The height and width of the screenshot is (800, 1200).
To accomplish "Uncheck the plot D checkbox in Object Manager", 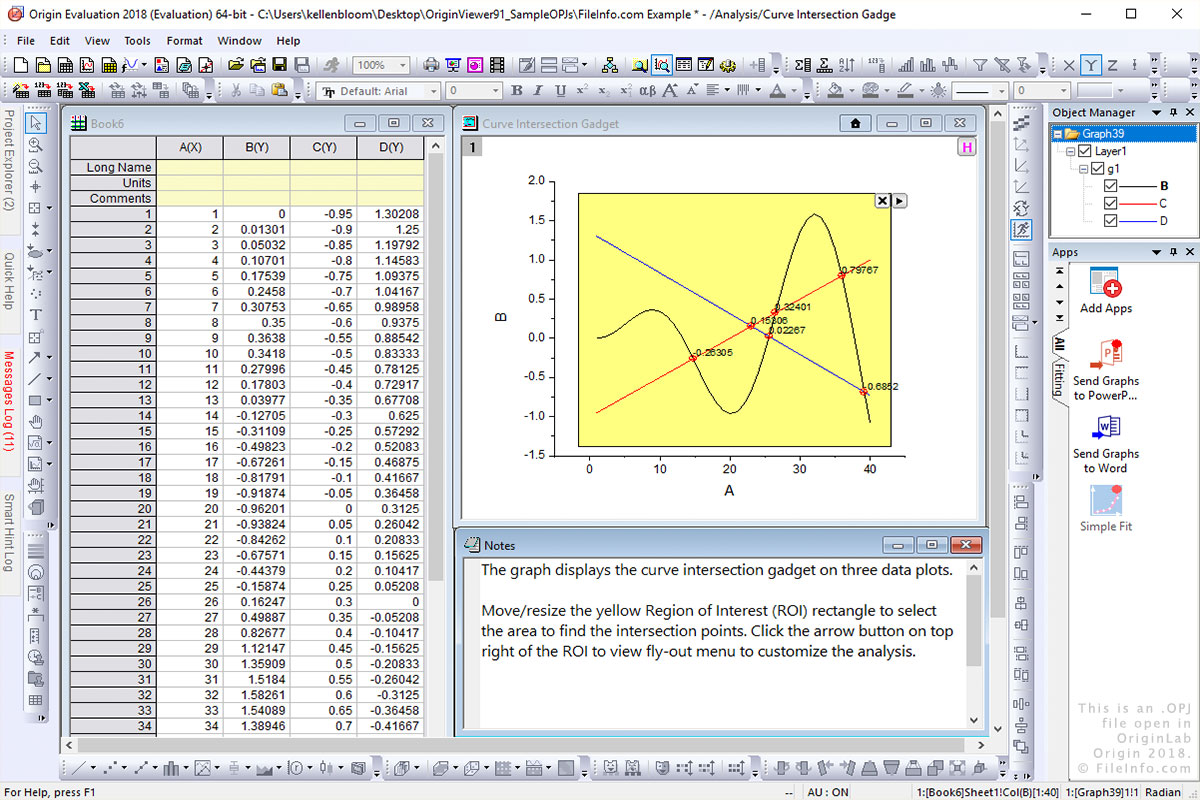I will (x=1110, y=221).
